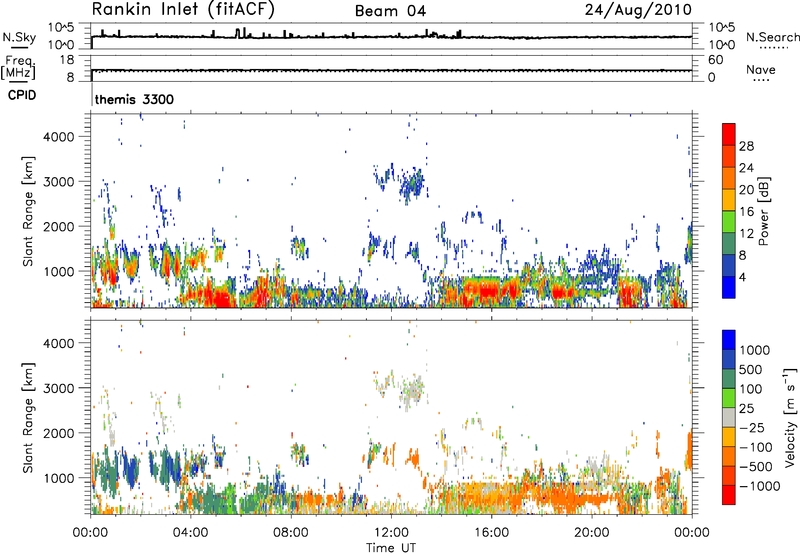Click the red bottom segment of the velocity colorbar
Screen dimensions: 800x554
(729, 495)
